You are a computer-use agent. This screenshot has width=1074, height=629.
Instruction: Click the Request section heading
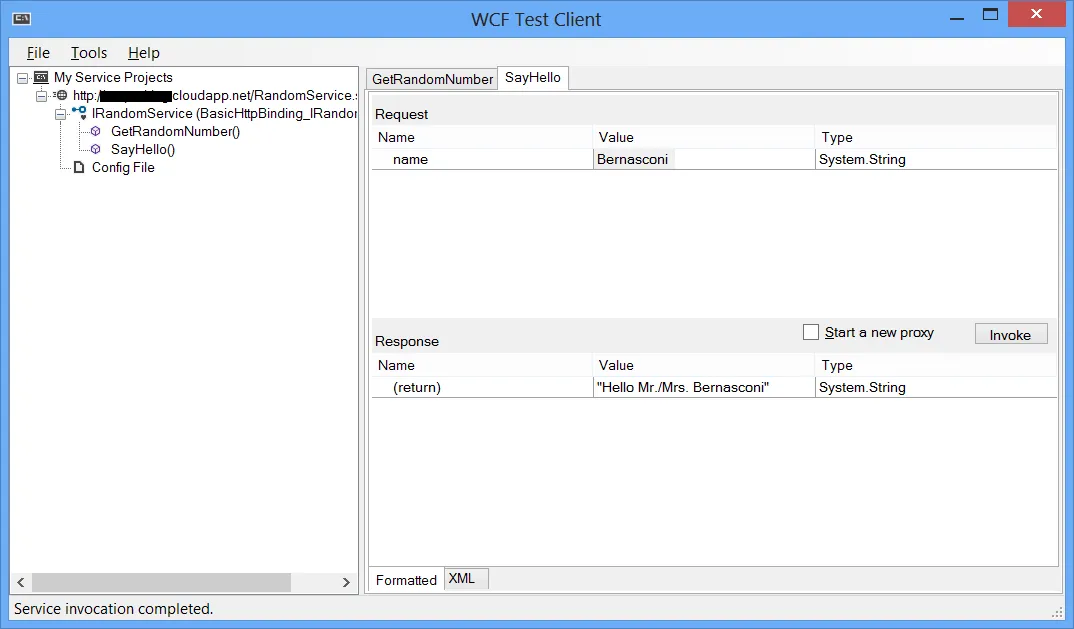(401, 114)
